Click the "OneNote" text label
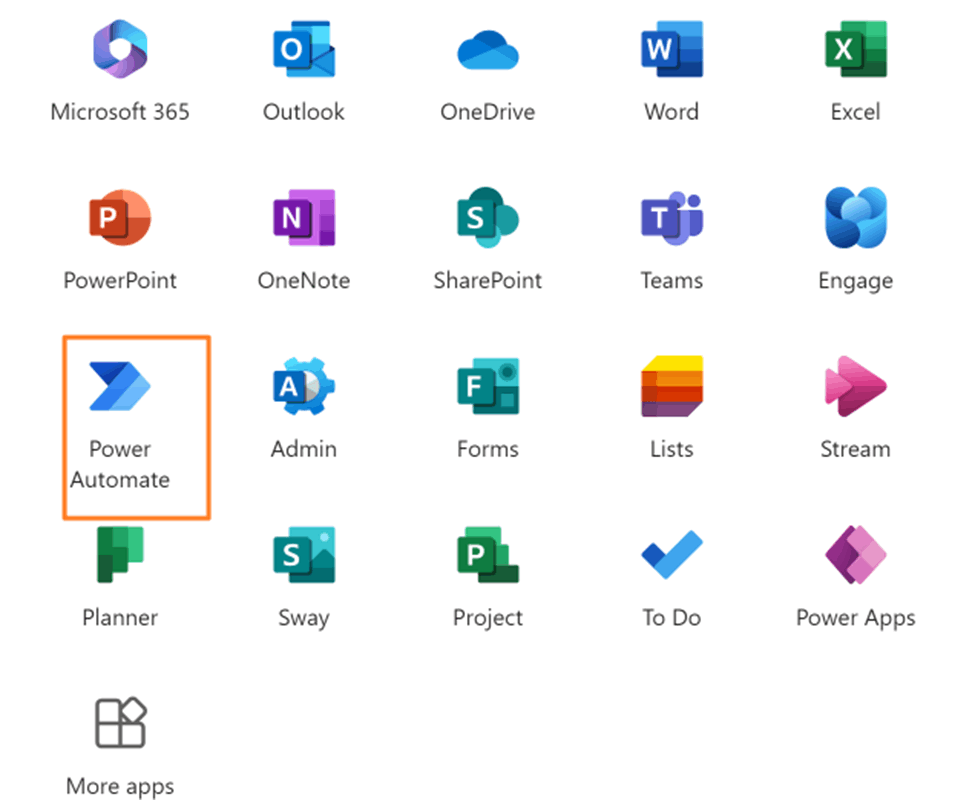 tap(304, 280)
